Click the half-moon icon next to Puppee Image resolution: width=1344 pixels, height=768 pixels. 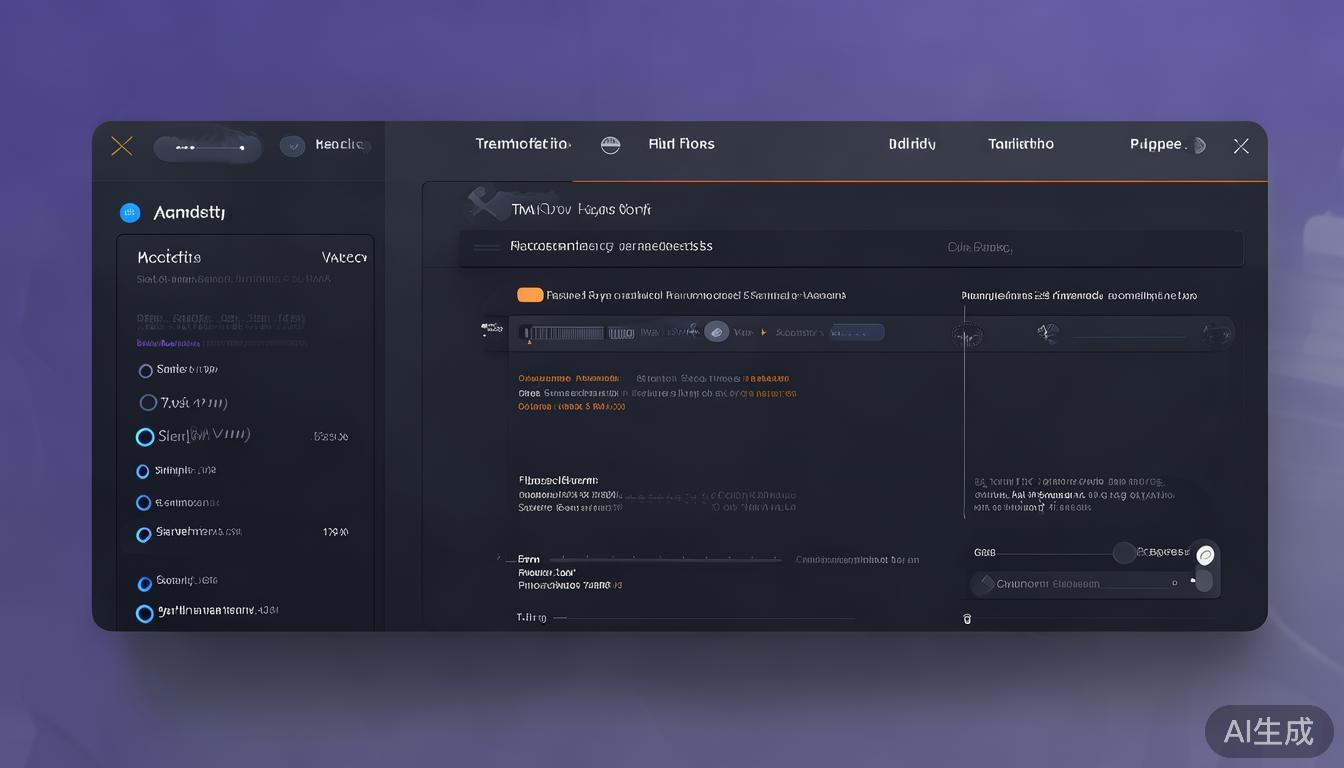coord(1200,145)
